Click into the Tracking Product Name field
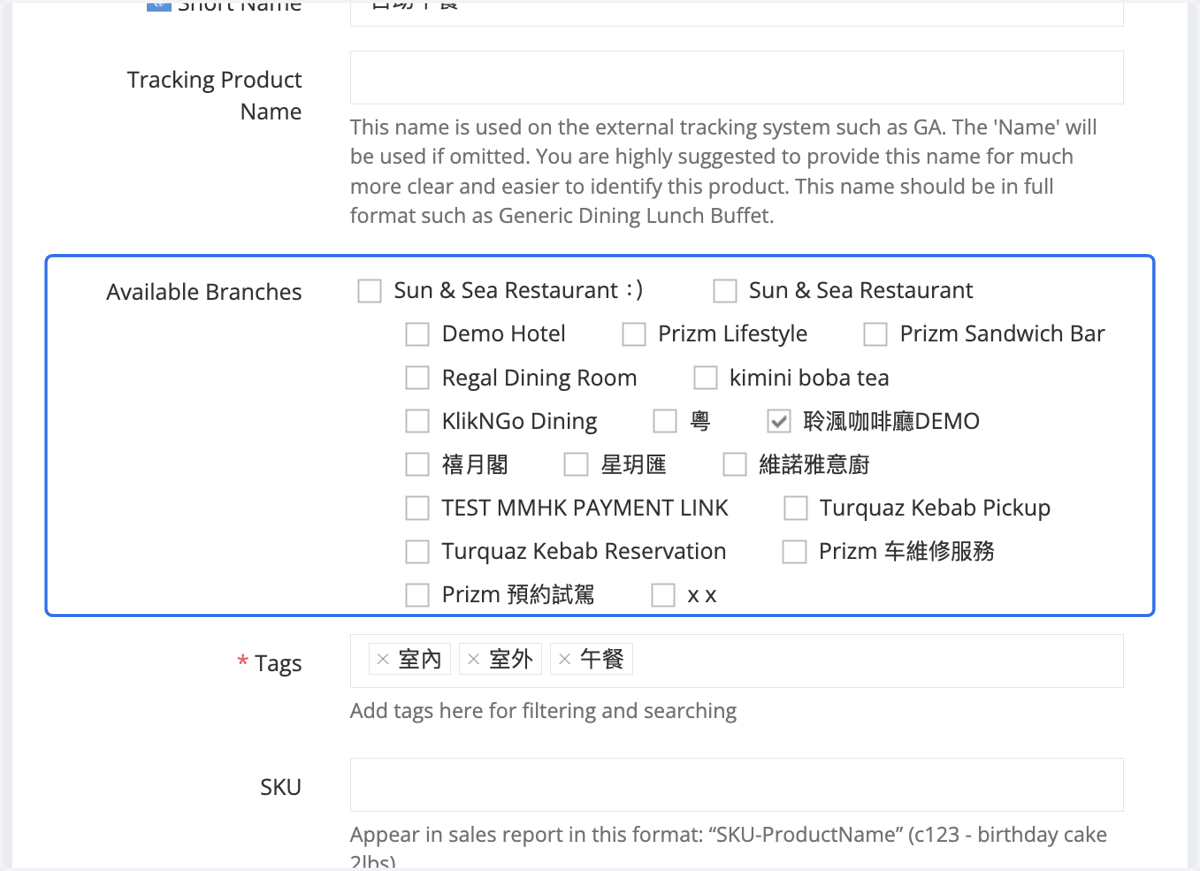1200x871 pixels. pyautogui.click(x=737, y=77)
